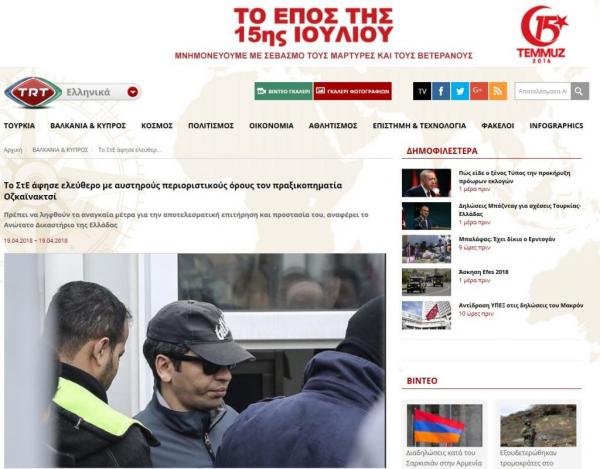Click the 15 Temmuz banner logo
The image size is (600, 469).
[x=542, y=34]
